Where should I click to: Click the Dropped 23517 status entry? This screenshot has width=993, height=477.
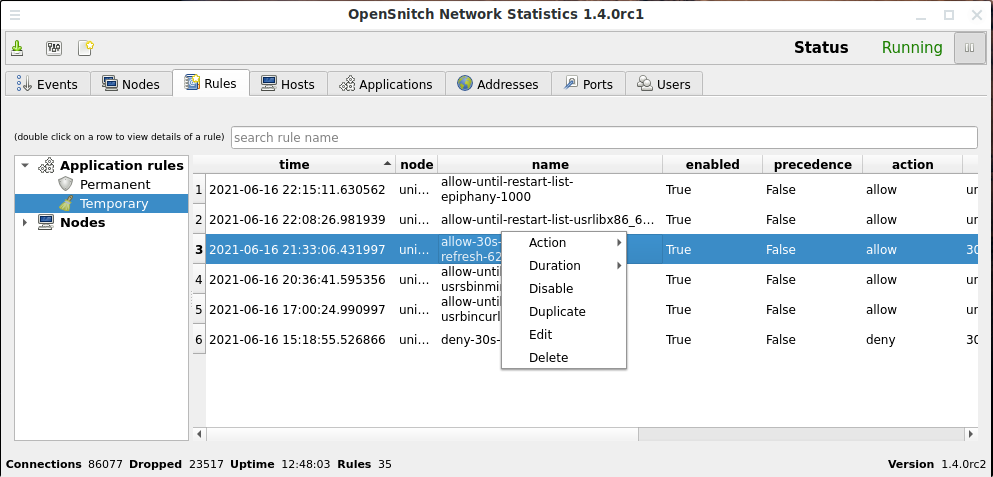(x=177, y=464)
